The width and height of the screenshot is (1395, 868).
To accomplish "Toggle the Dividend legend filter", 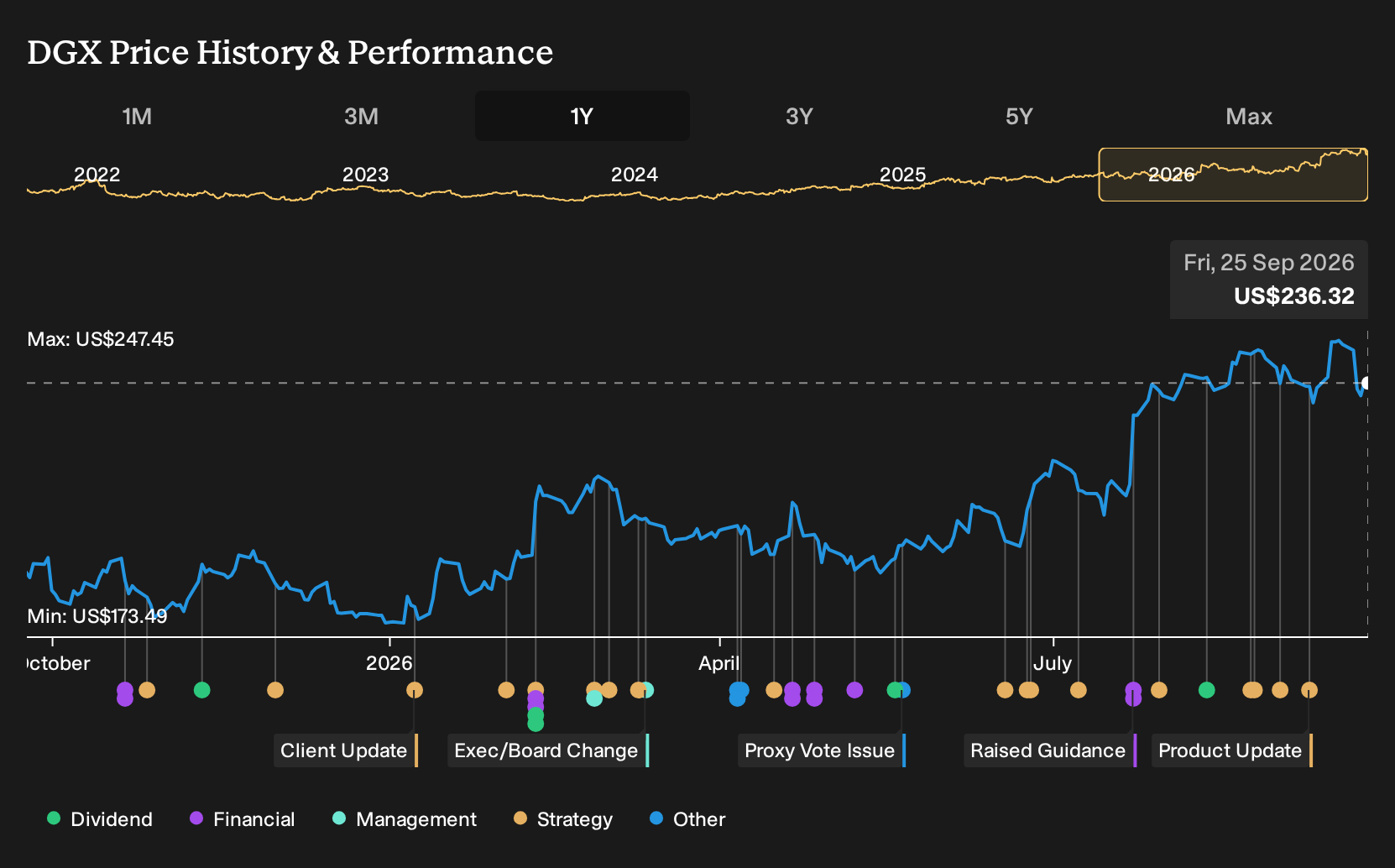I will click(x=100, y=819).
